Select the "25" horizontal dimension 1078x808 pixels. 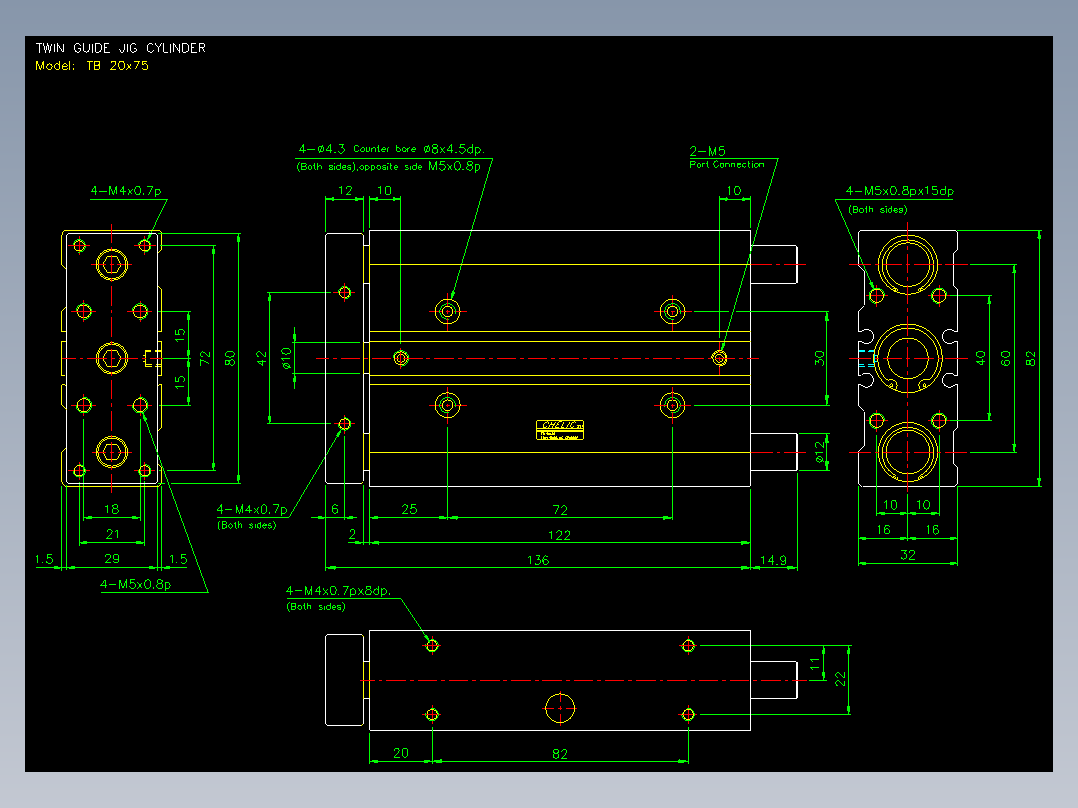(x=409, y=510)
